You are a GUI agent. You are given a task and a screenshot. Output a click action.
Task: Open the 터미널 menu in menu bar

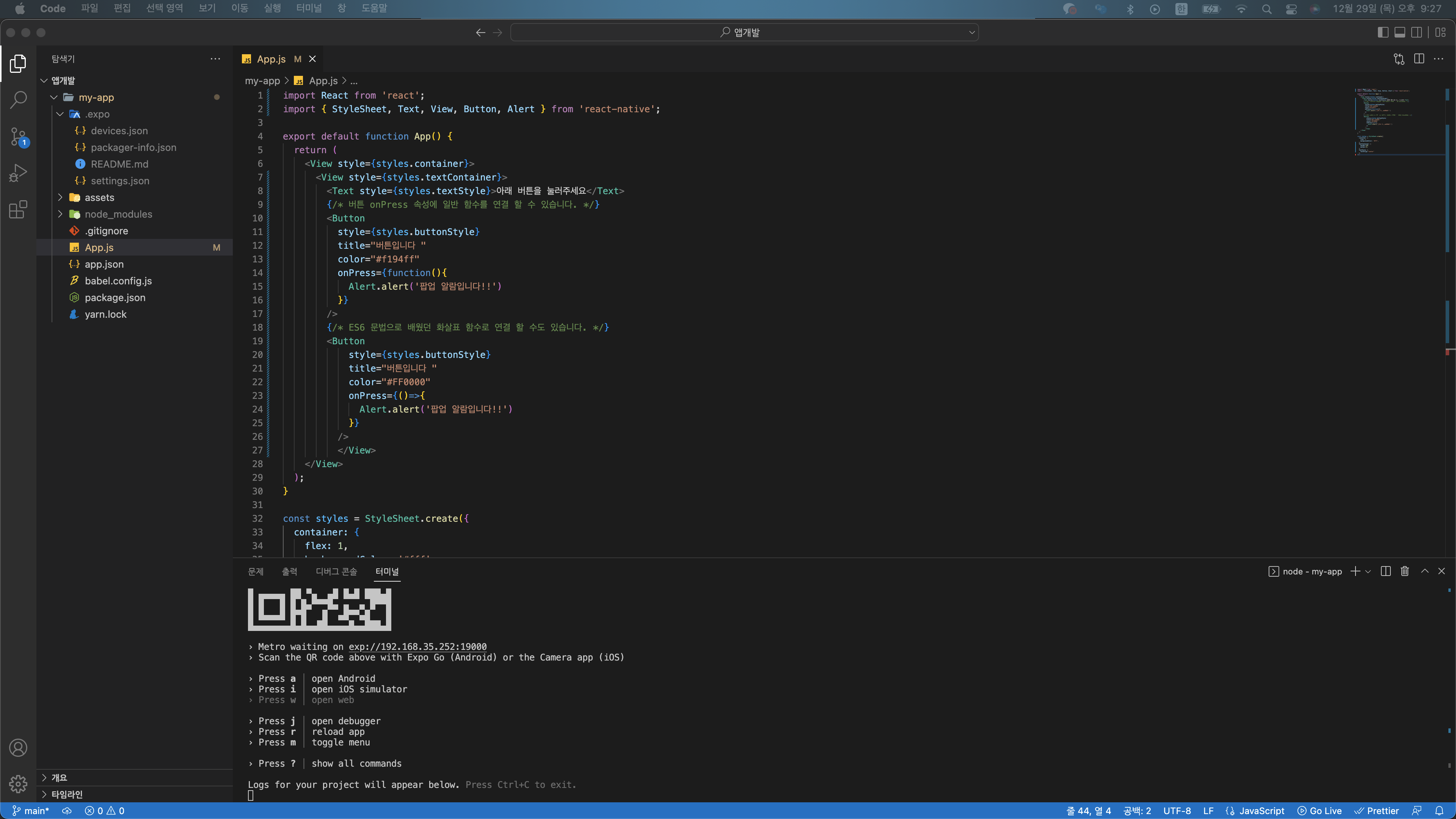pyautogui.click(x=309, y=8)
